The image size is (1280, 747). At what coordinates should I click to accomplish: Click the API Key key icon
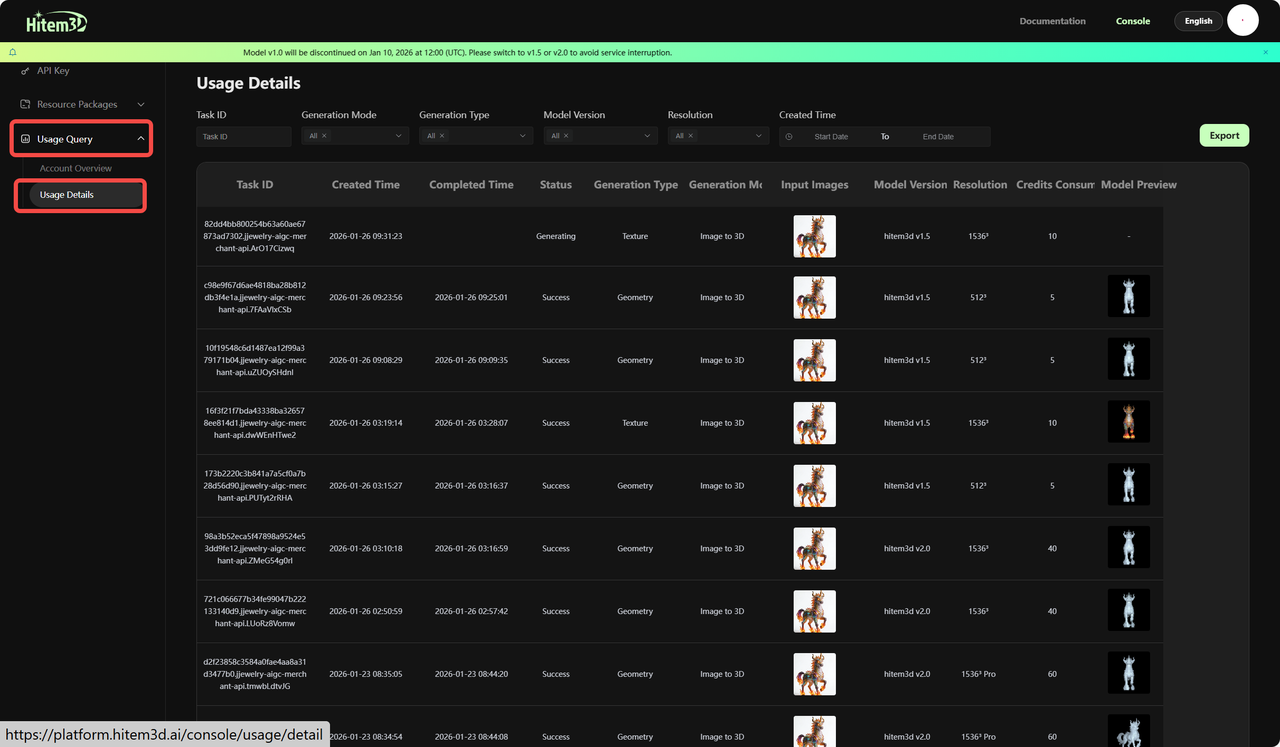point(25,71)
